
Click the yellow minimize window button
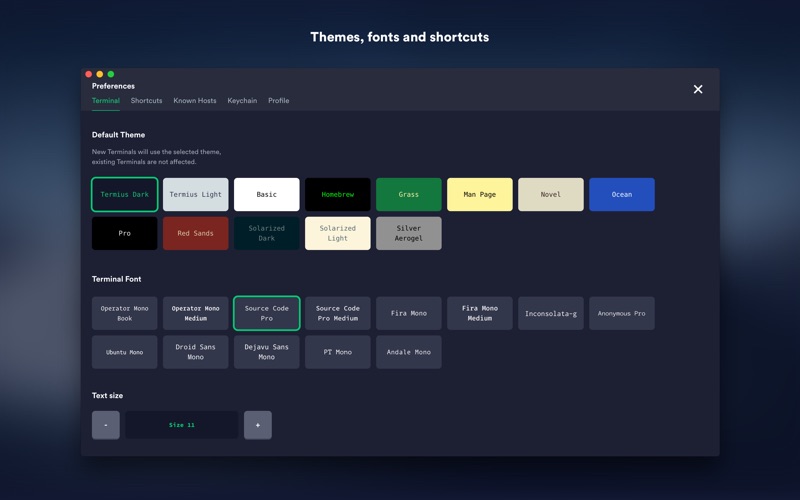pyautogui.click(x=99, y=74)
